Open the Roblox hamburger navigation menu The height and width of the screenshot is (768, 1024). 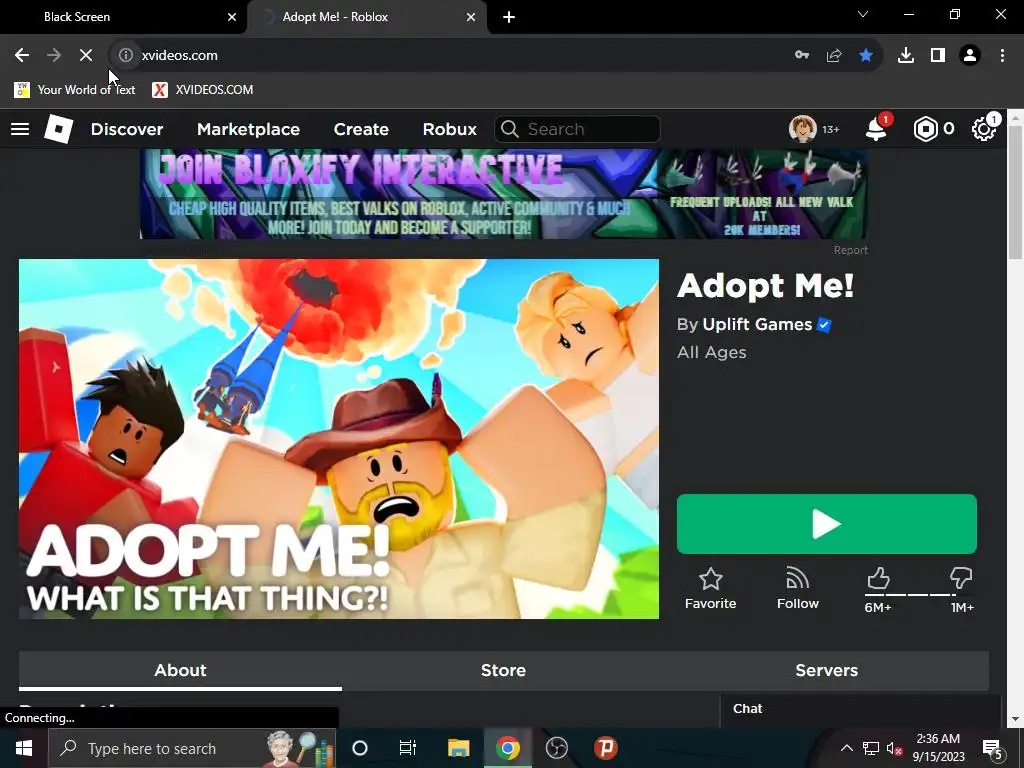pyautogui.click(x=20, y=129)
